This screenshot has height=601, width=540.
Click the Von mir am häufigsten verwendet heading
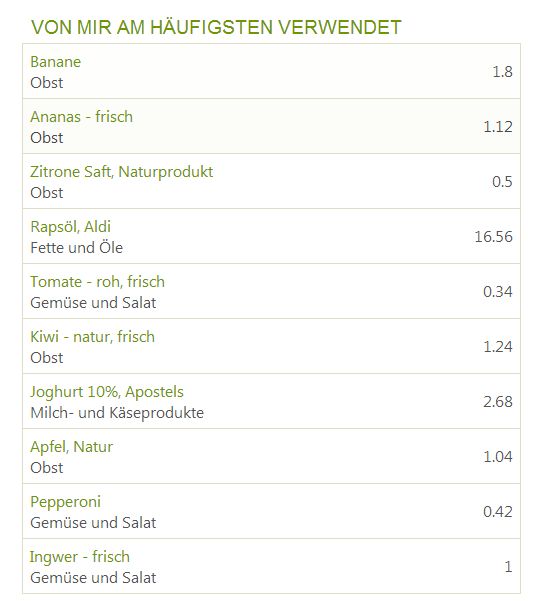click(x=216, y=27)
